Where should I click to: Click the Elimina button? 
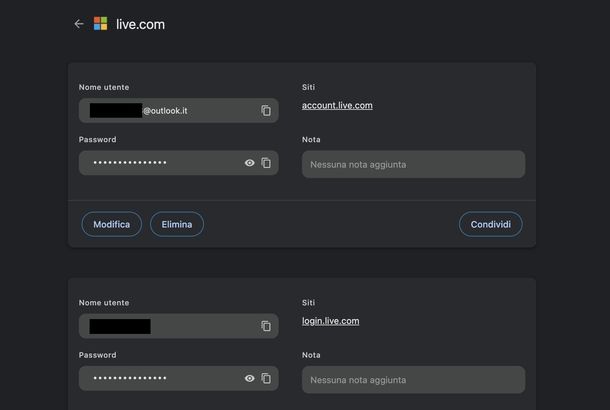tap(177, 224)
